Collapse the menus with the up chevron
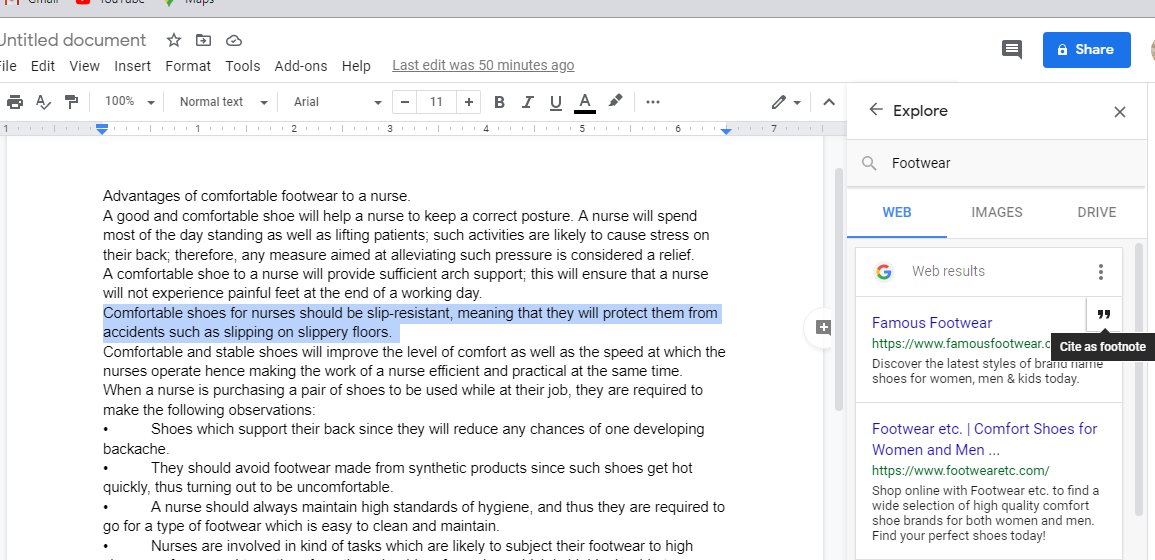The width and height of the screenshot is (1155, 560). (x=829, y=102)
